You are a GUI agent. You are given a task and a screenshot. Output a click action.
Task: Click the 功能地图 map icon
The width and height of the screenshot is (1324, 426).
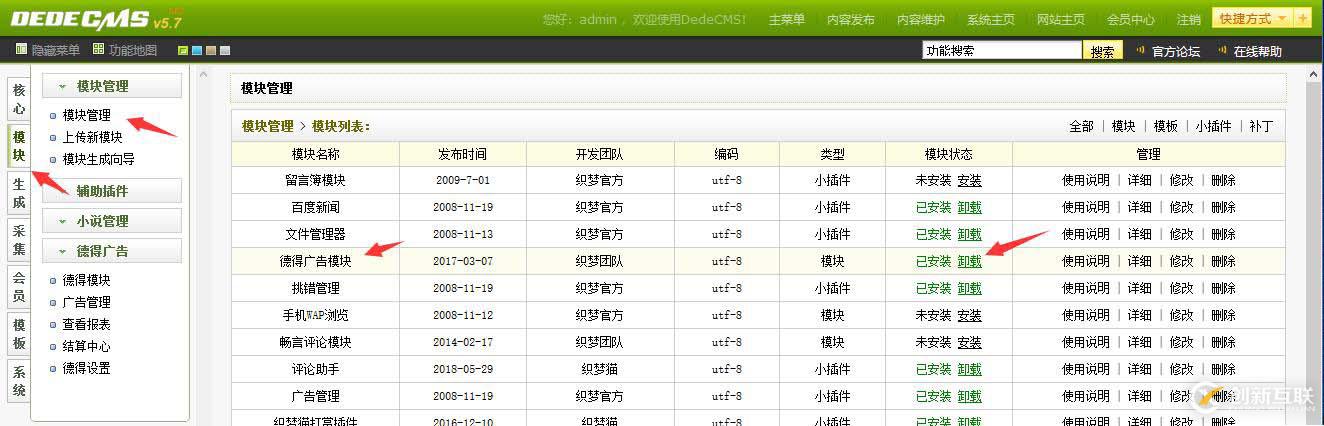98,49
